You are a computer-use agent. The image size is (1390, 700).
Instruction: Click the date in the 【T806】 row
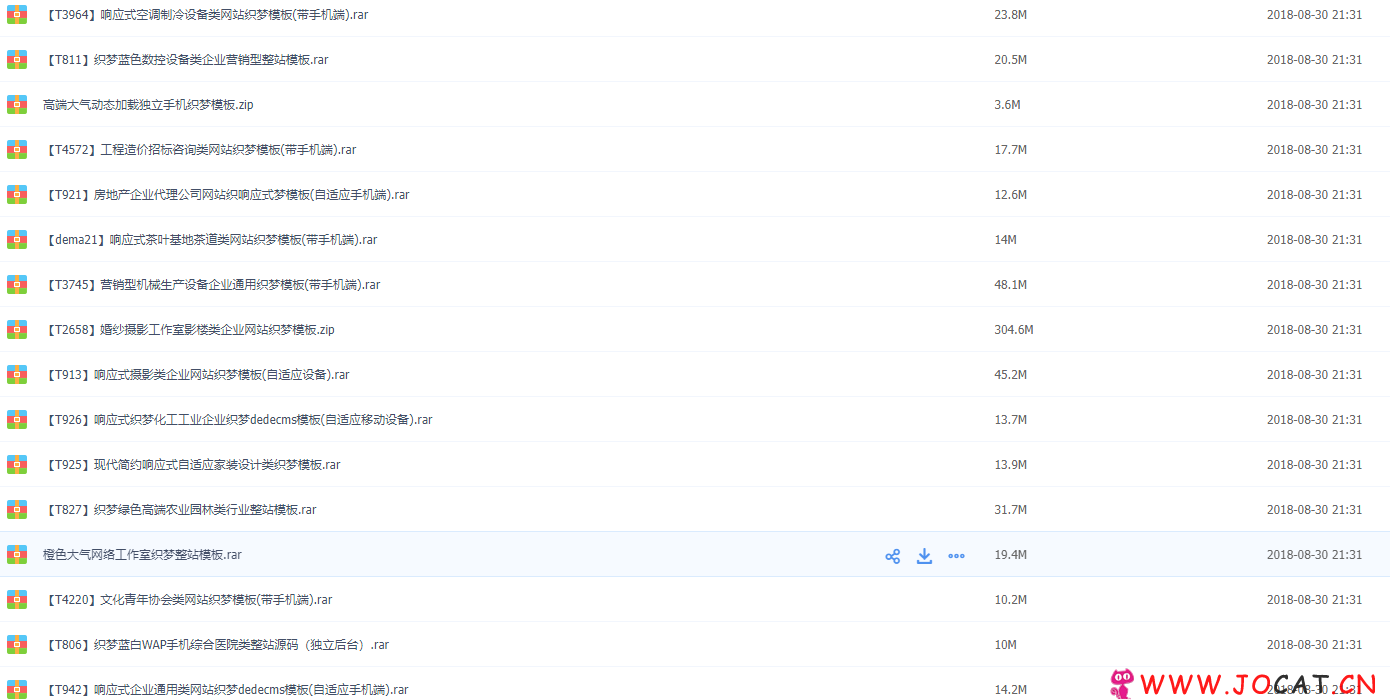tap(1314, 645)
